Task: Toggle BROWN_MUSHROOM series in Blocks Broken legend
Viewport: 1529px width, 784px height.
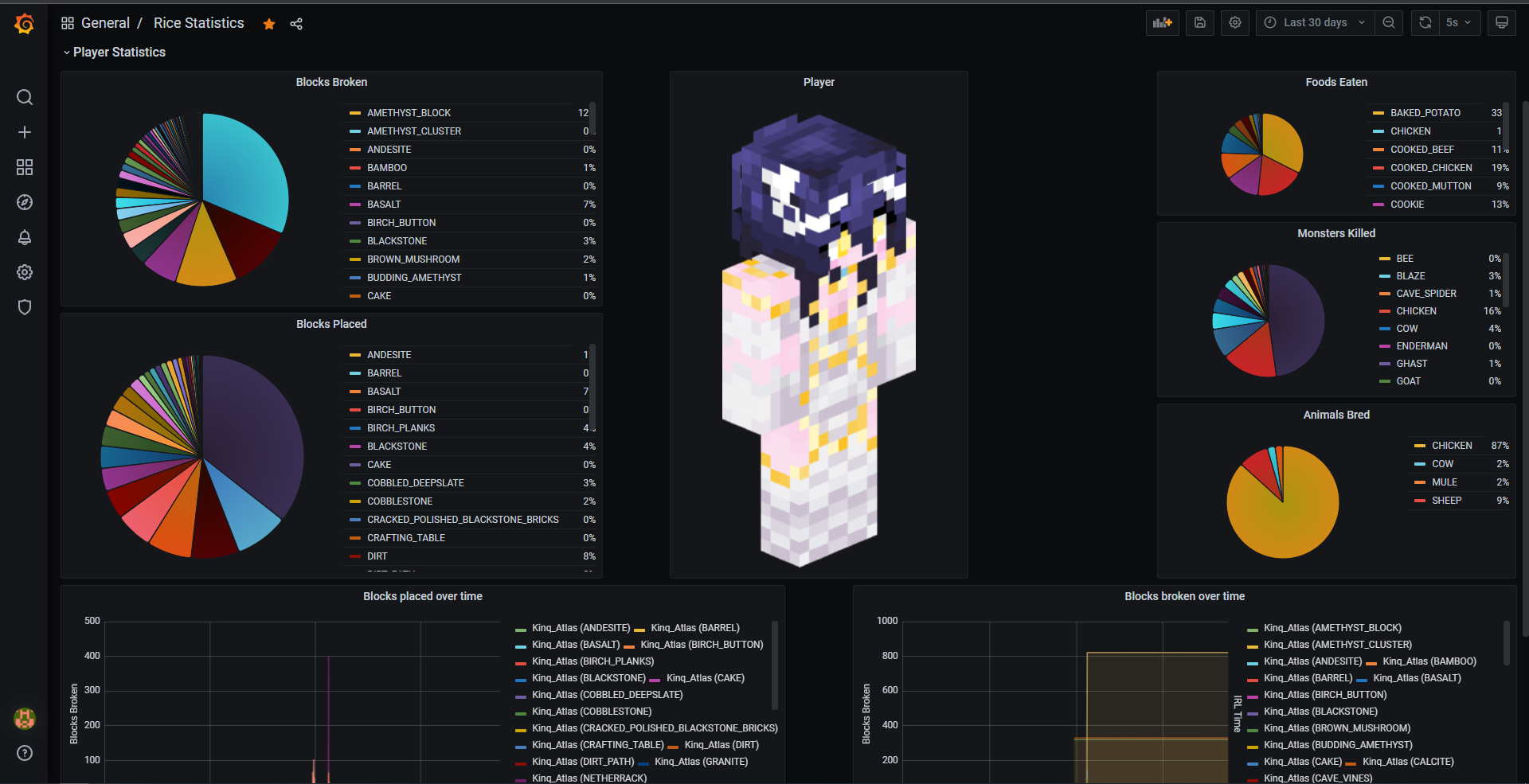Action: (413, 259)
